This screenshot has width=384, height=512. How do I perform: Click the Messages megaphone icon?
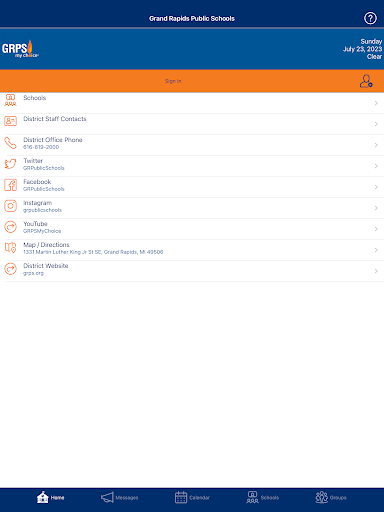coord(107,497)
